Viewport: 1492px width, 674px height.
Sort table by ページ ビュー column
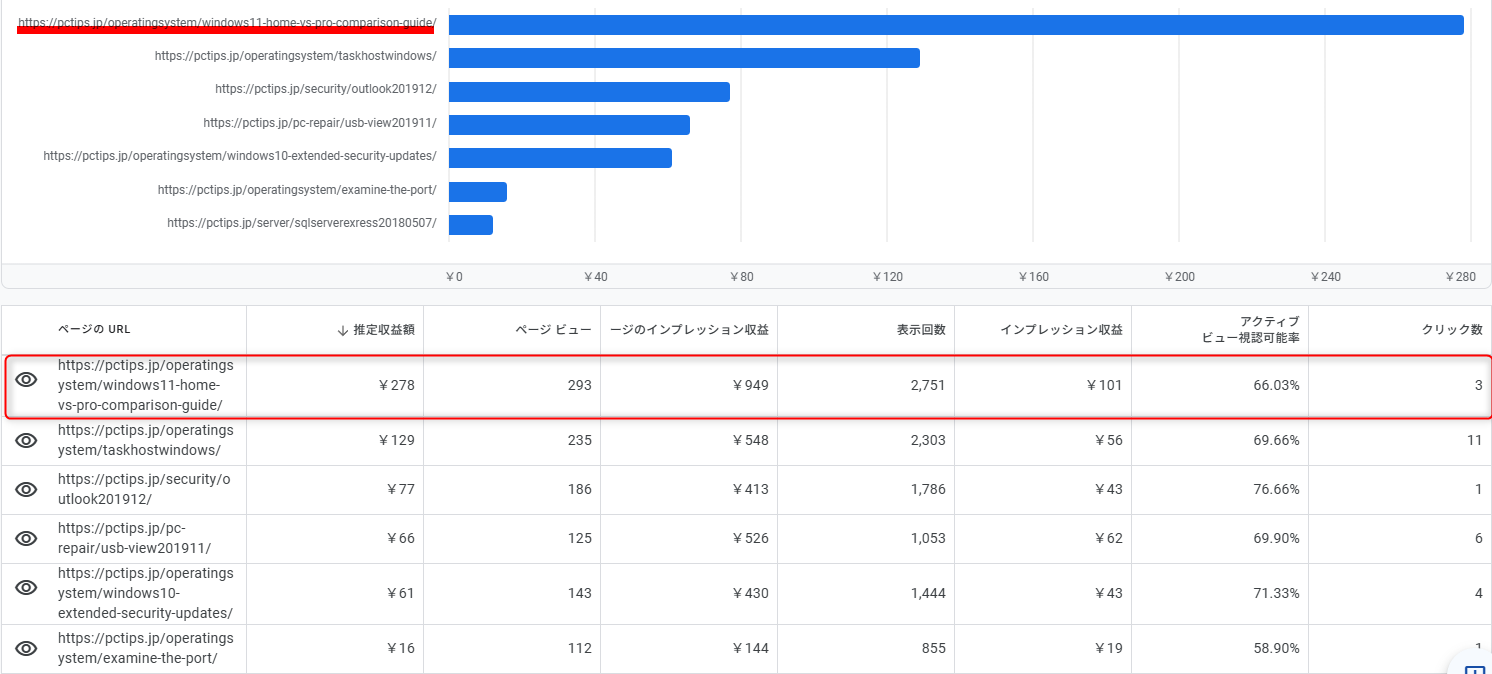553,330
